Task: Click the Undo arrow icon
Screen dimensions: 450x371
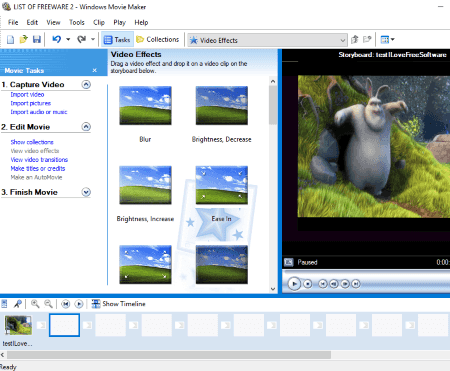Action: pos(57,39)
